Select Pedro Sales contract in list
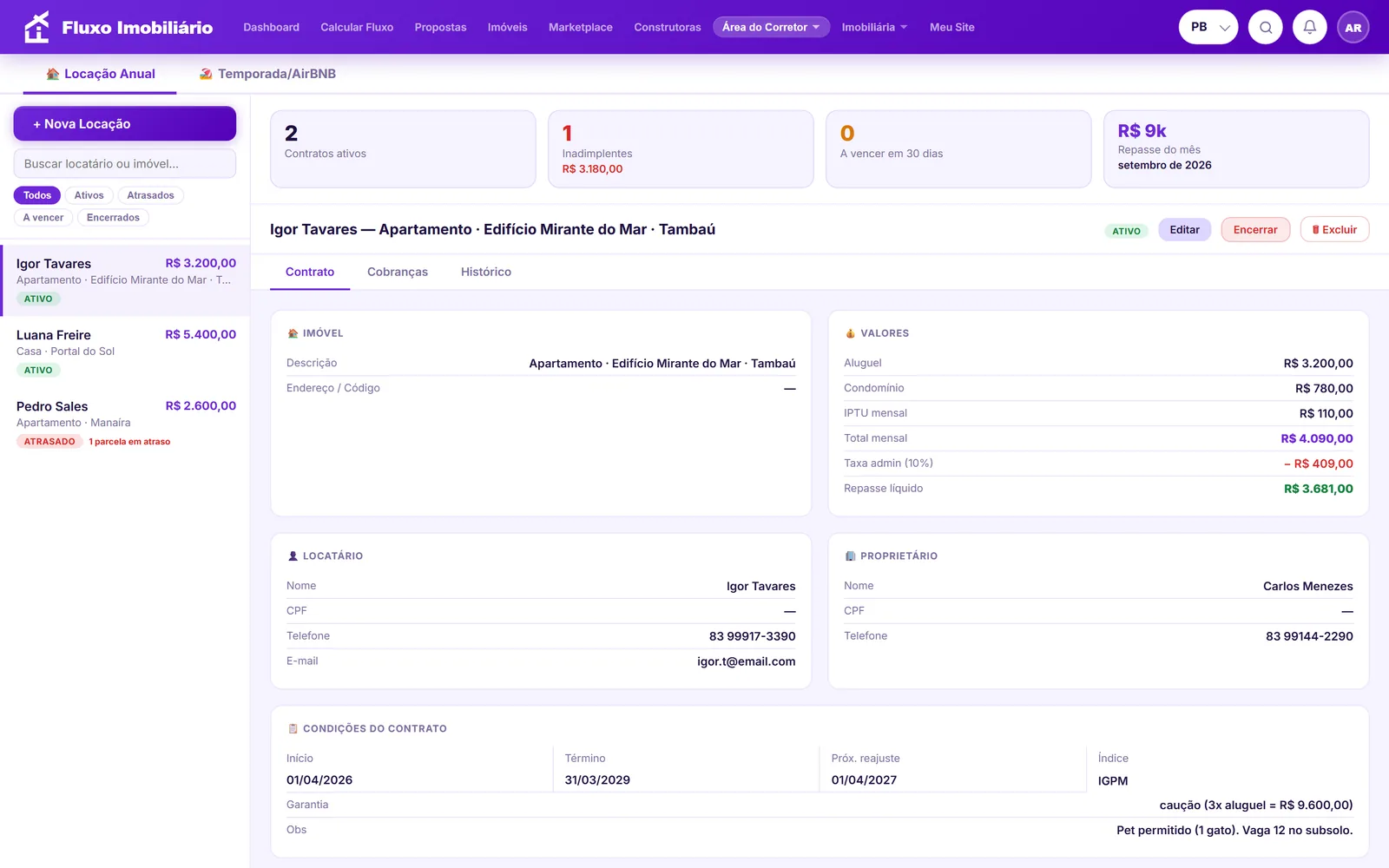 coord(125,423)
